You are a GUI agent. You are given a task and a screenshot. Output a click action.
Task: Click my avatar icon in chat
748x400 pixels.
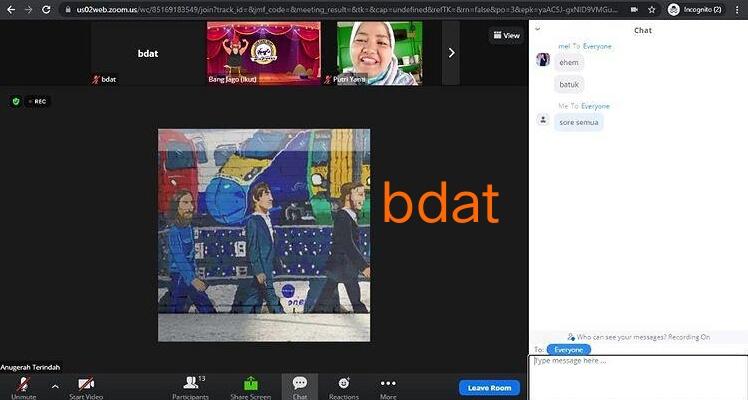[x=543, y=119]
